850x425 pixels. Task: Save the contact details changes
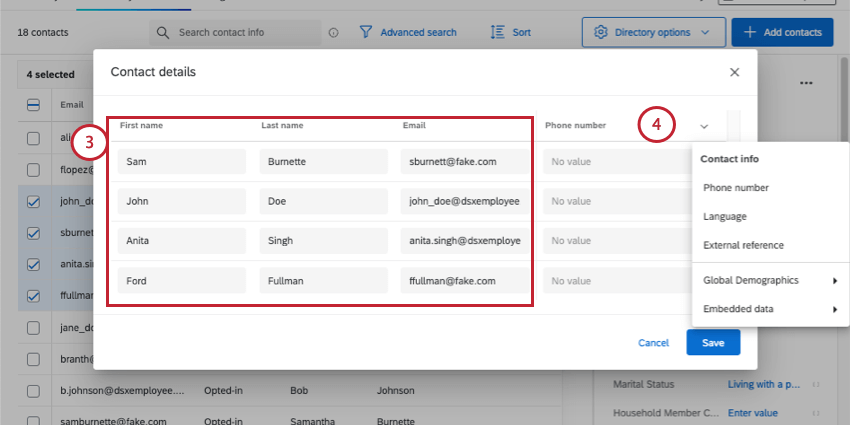pyautogui.click(x=713, y=343)
